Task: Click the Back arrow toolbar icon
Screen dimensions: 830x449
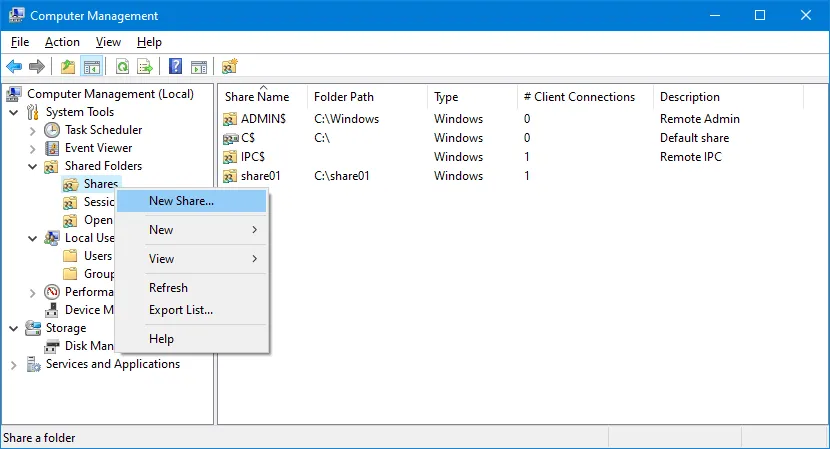Action: [x=14, y=67]
